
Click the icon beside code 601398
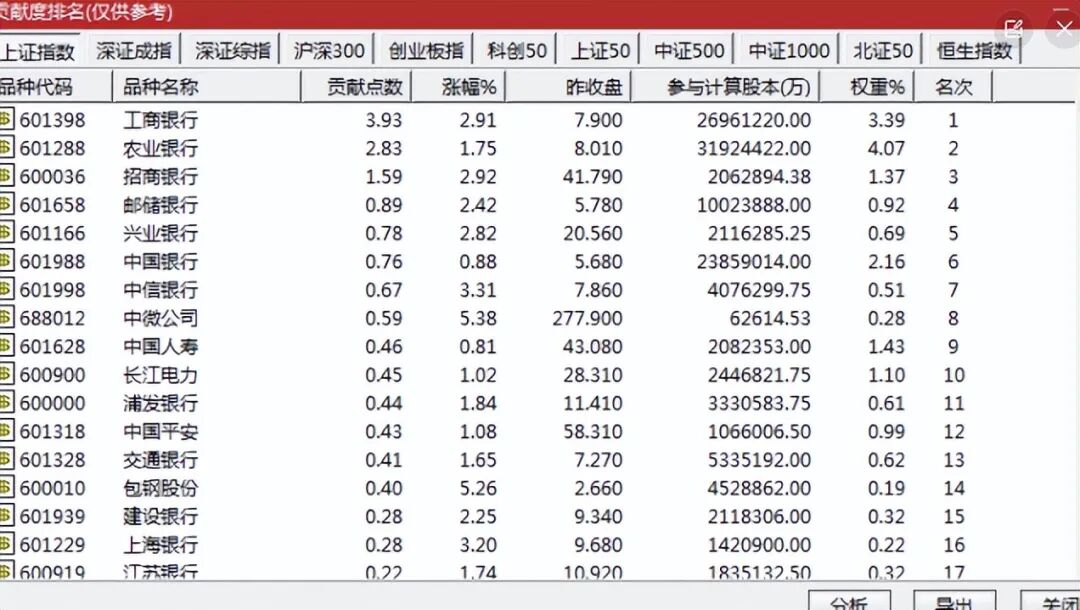pos(6,118)
